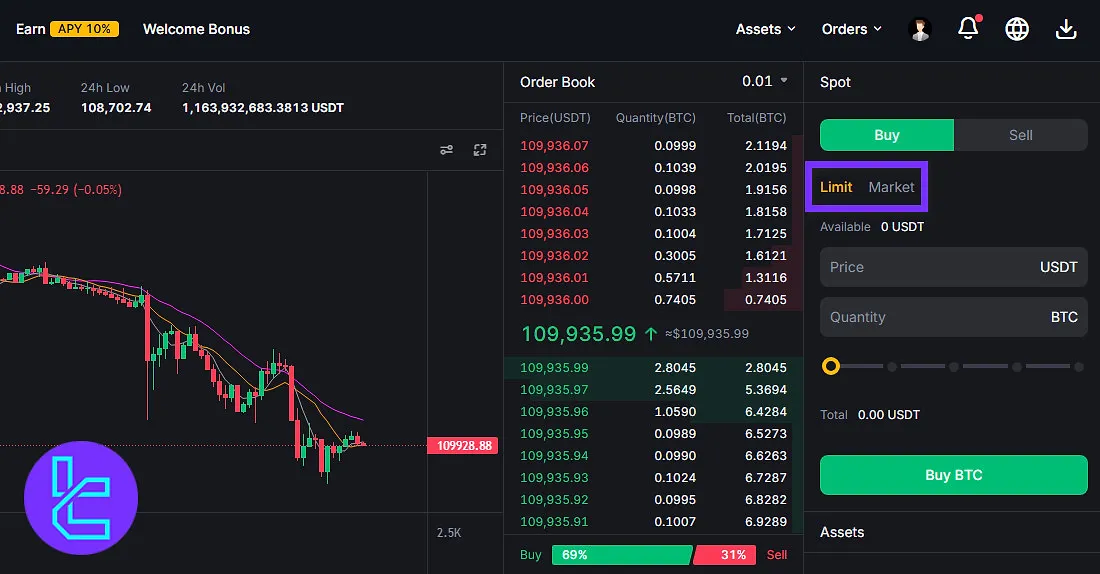
Task: Open the notifications bell icon
Action: [x=968, y=29]
